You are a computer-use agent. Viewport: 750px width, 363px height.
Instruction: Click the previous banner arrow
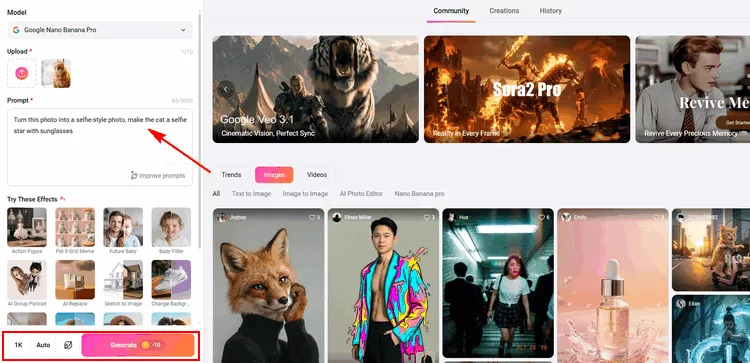tap(227, 89)
